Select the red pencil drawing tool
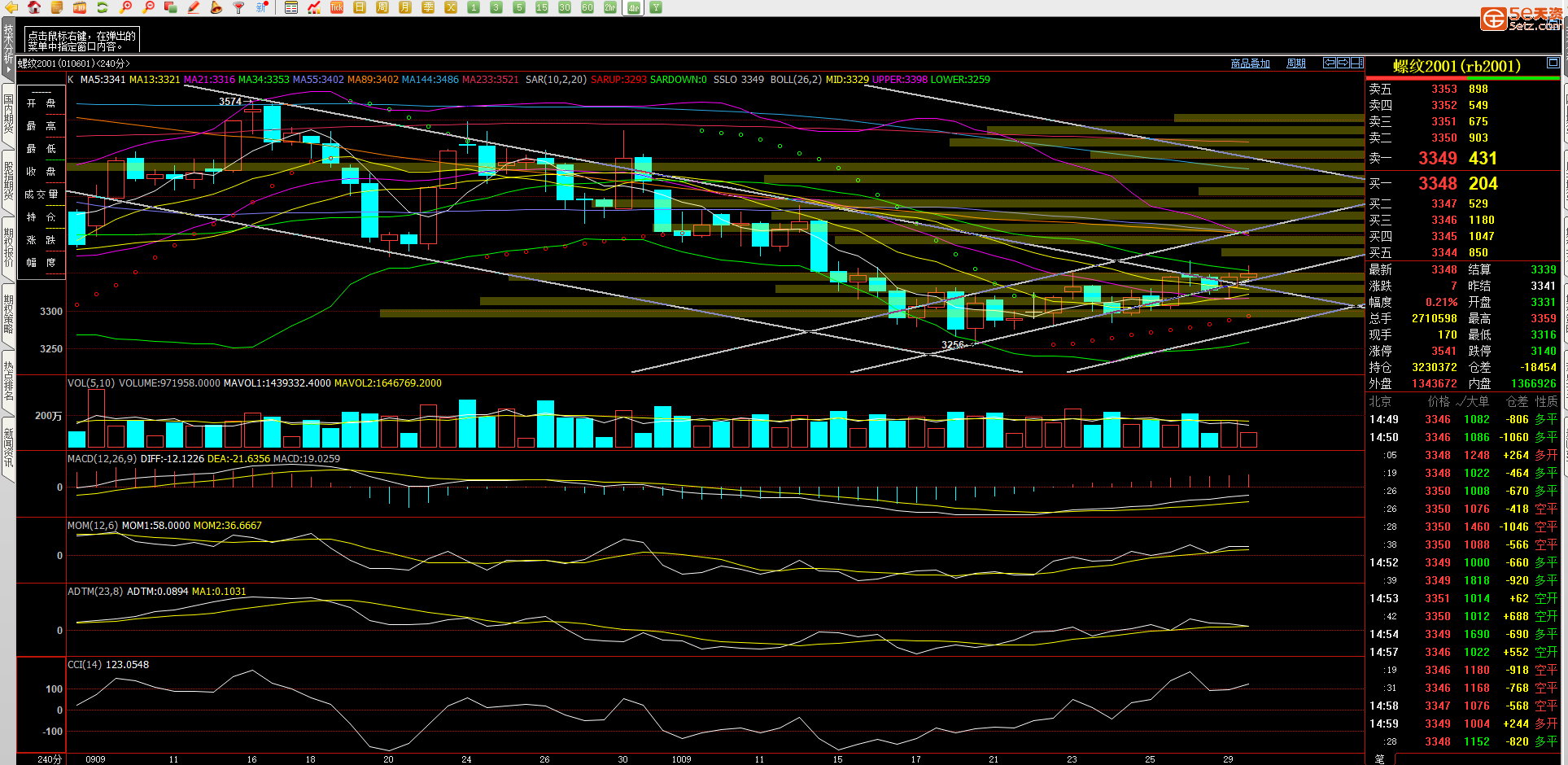The height and width of the screenshot is (765, 1568). pyautogui.click(x=194, y=7)
